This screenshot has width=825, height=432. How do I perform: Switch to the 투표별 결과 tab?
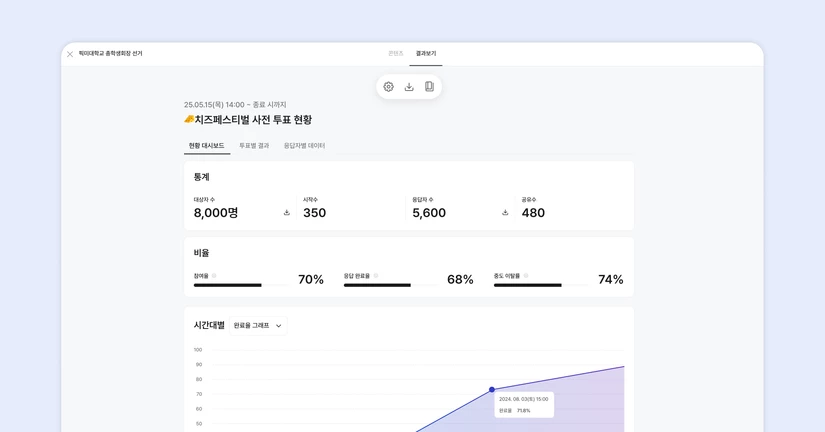point(254,146)
